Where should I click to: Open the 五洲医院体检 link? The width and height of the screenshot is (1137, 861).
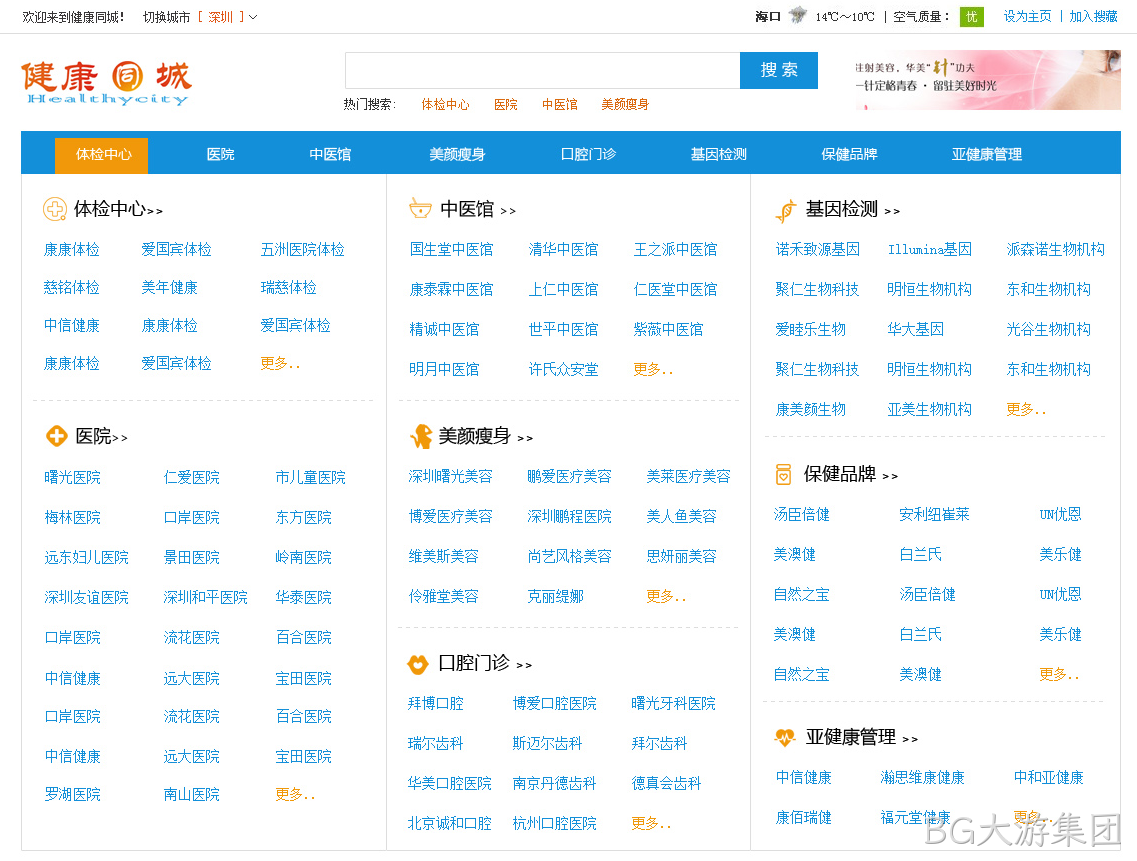click(x=302, y=250)
